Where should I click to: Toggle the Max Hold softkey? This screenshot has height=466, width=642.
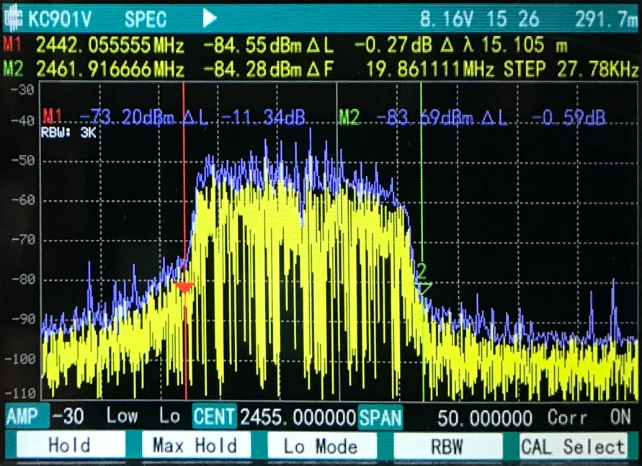click(194, 445)
